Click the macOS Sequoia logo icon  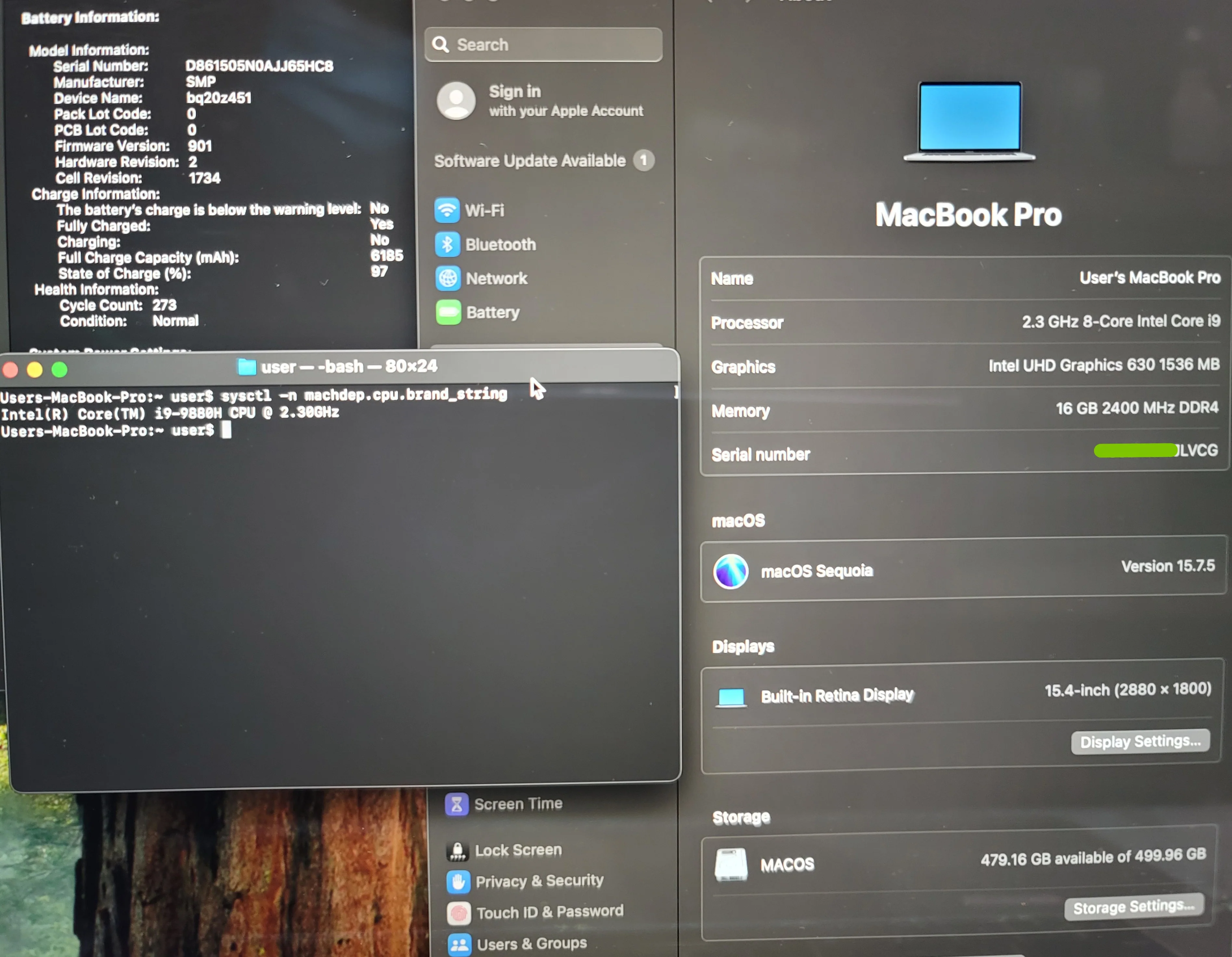tap(731, 571)
